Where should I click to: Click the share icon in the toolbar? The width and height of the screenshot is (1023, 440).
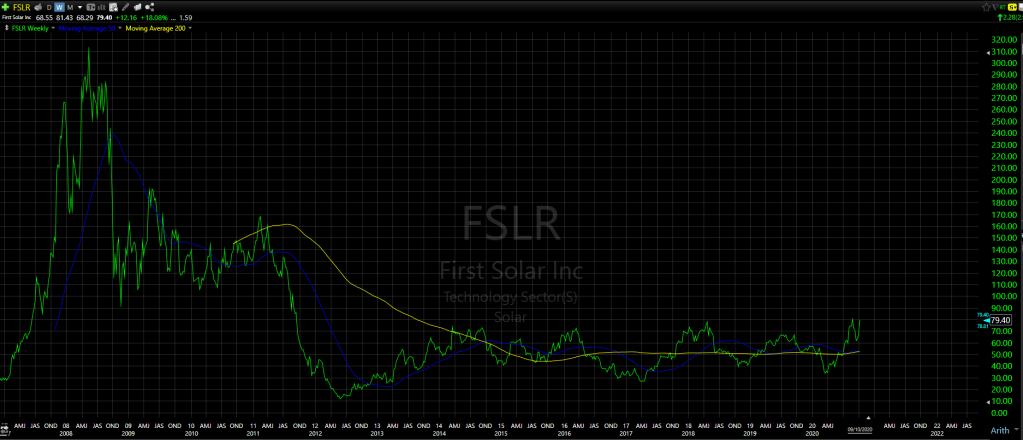pos(149,7)
